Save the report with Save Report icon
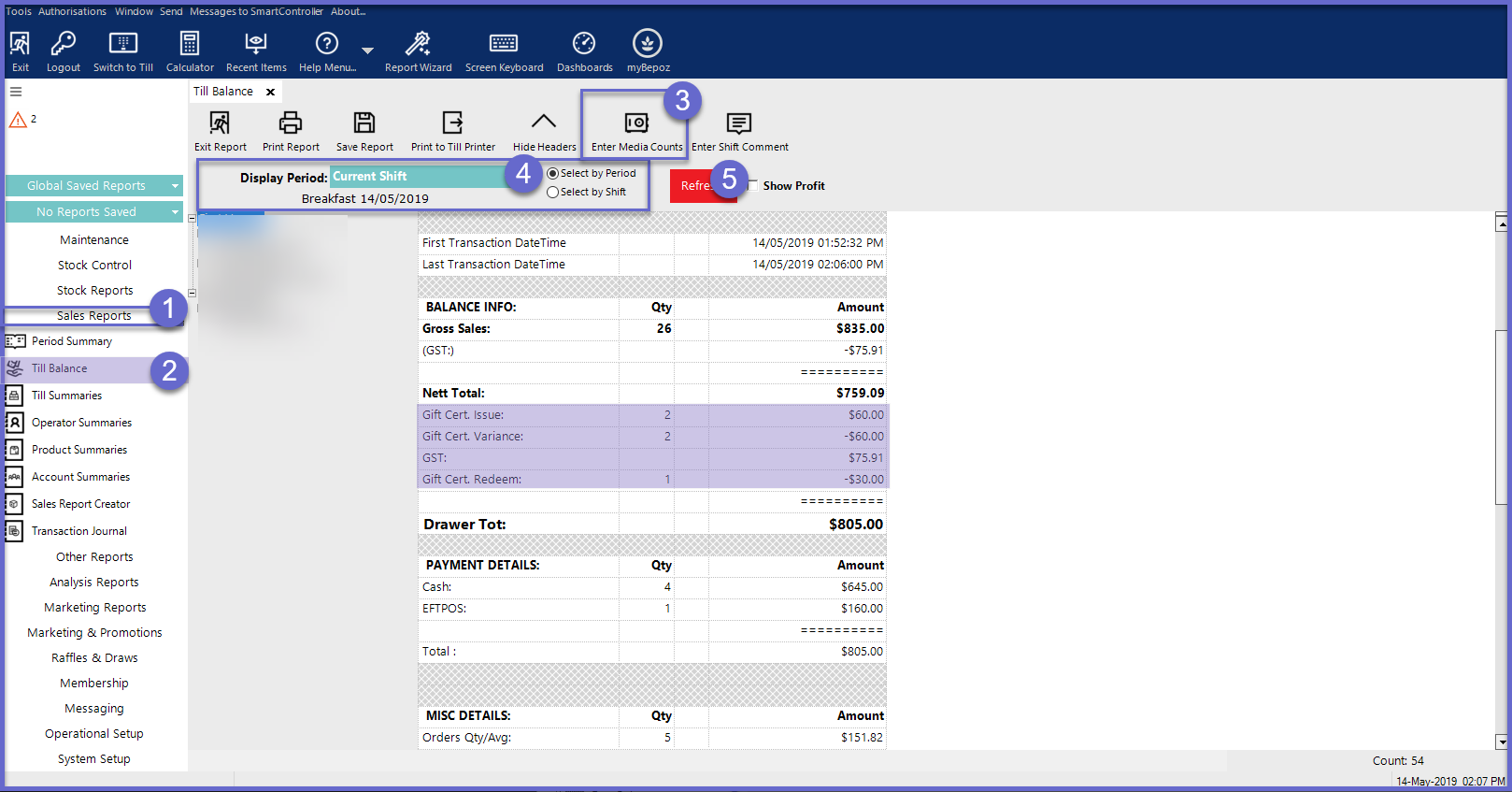The width and height of the screenshot is (1512, 792). pyautogui.click(x=364, y=123)
